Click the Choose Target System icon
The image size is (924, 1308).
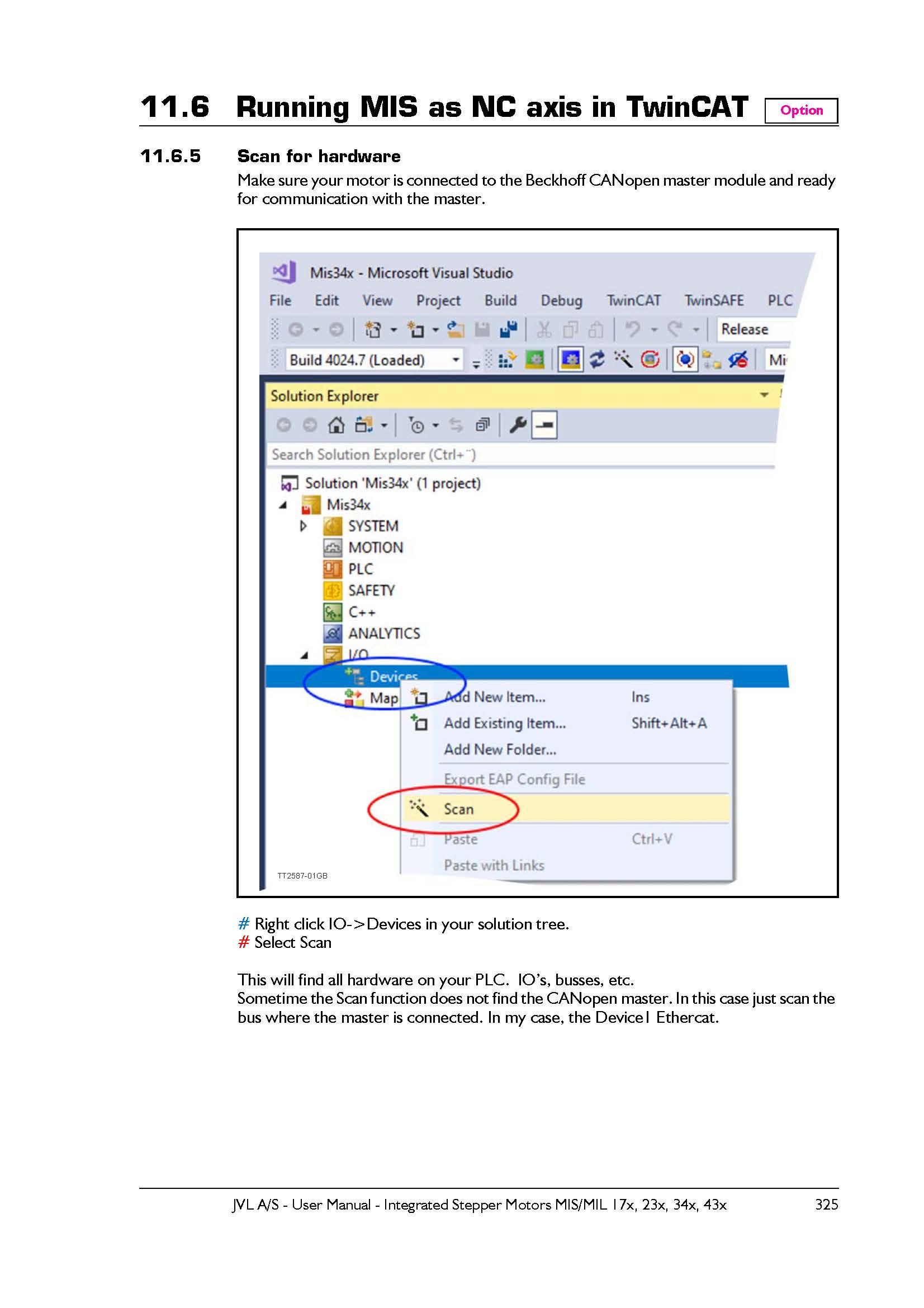click(x=711, y=360)
